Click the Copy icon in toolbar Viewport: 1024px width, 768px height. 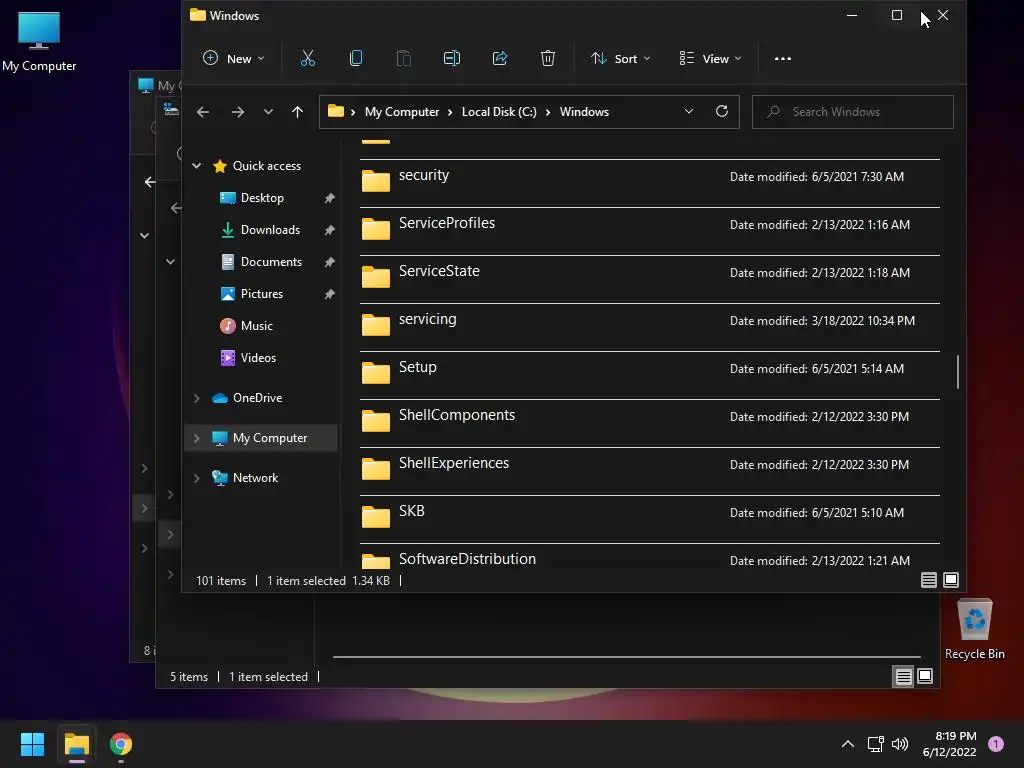tap(356, 59)
